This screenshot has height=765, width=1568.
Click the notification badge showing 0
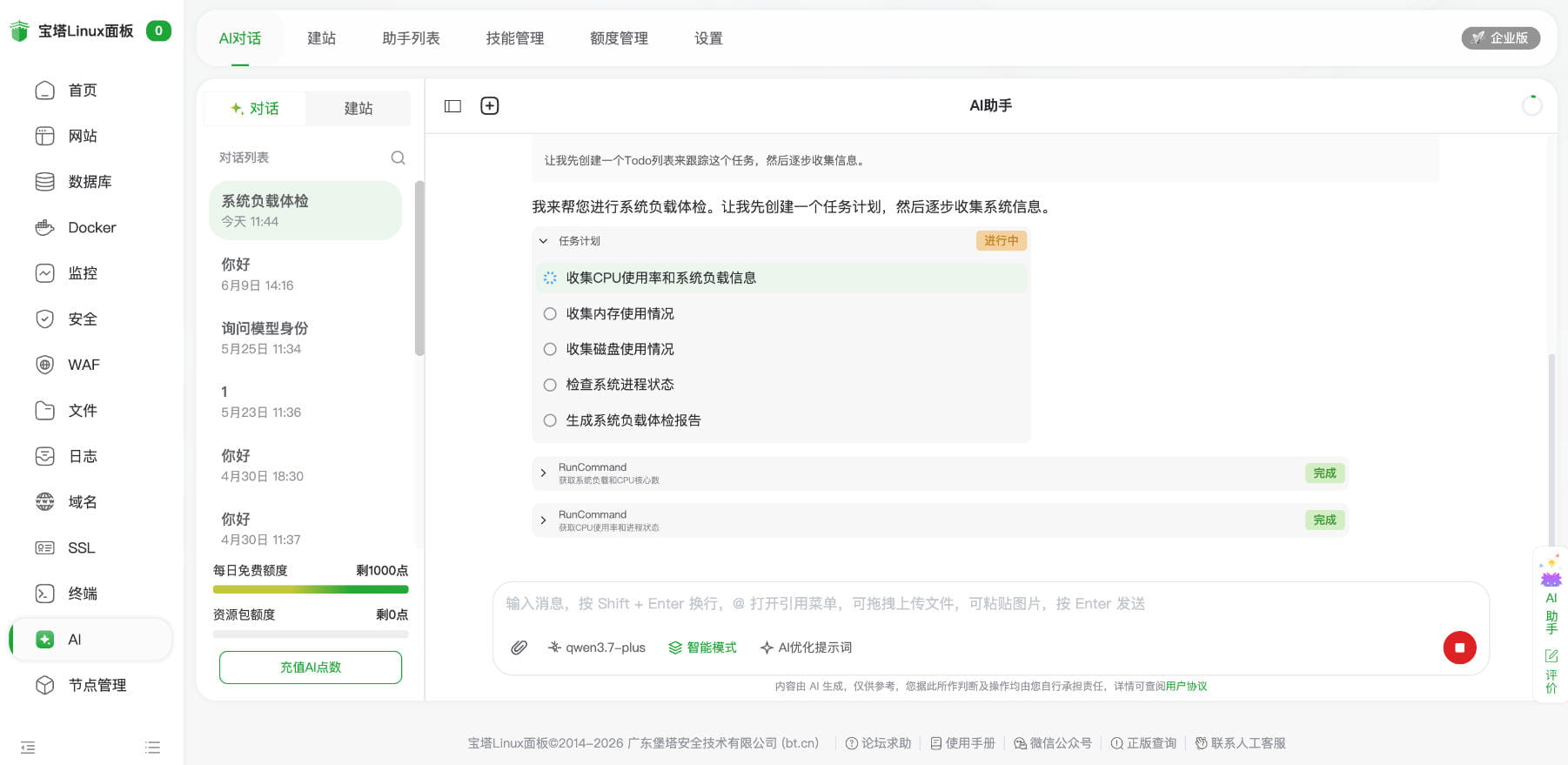click(158, 30)
